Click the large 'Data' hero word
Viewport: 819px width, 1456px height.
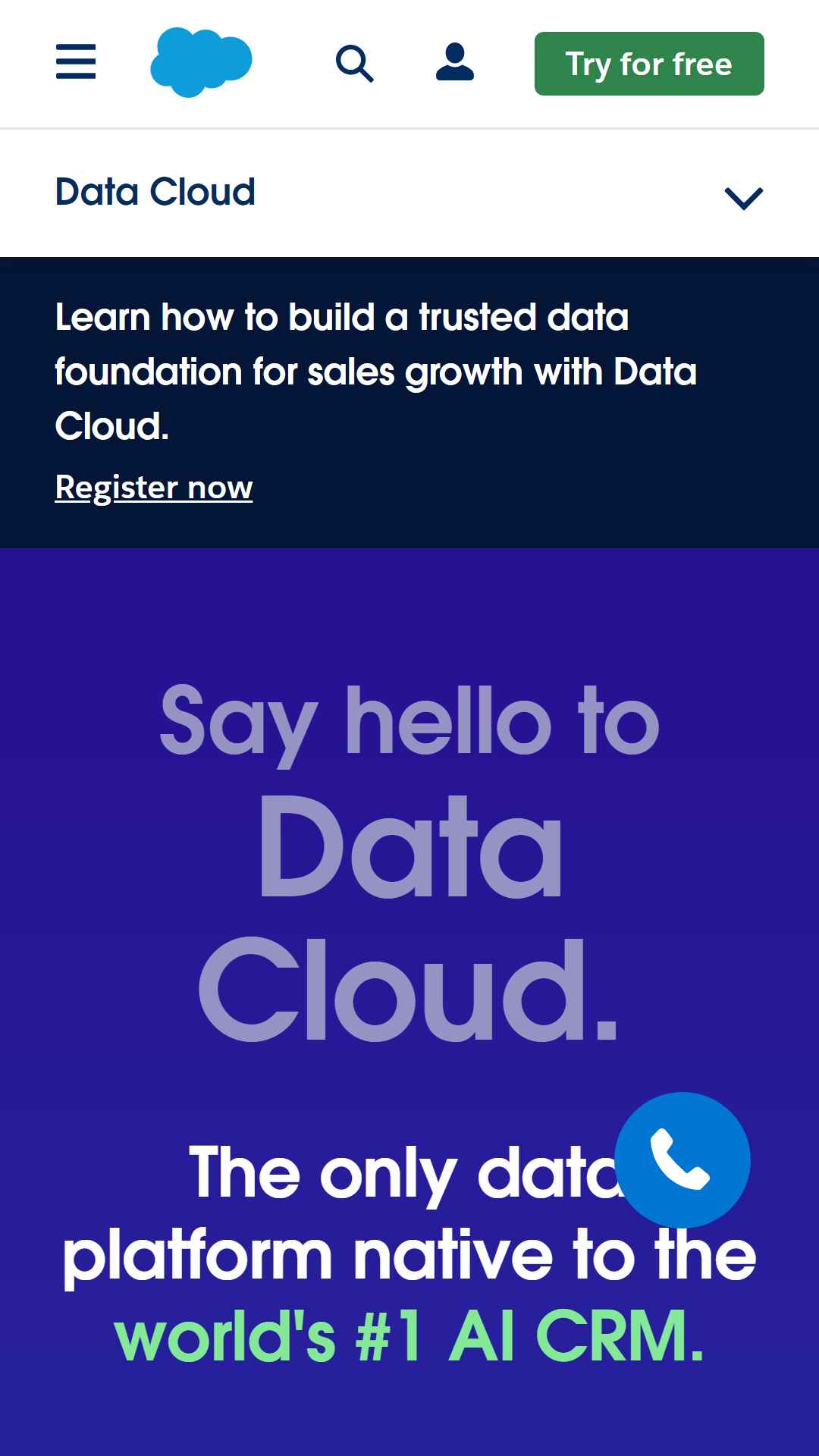pos(410,846)
